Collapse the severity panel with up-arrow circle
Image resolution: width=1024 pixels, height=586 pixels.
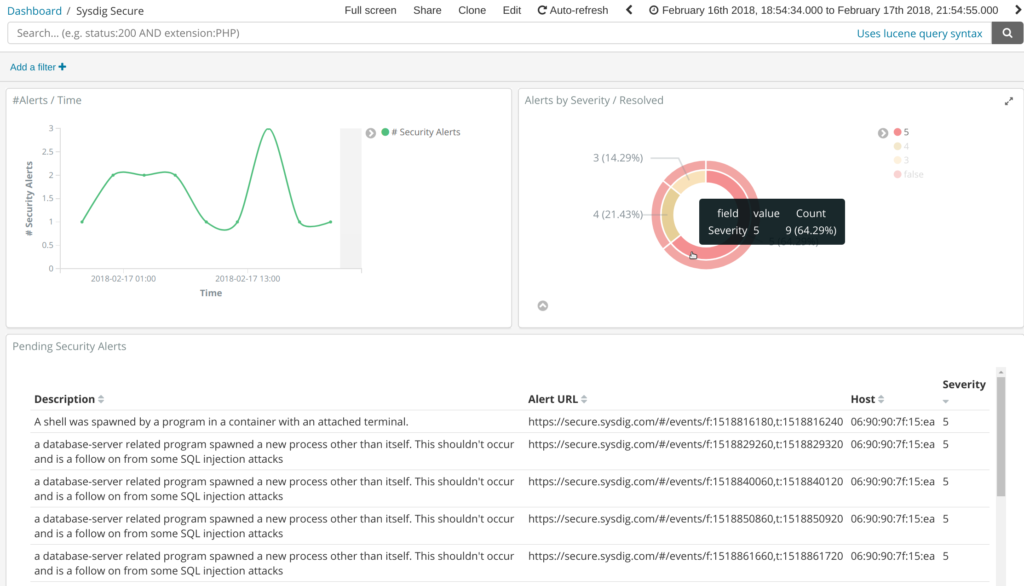543,306
